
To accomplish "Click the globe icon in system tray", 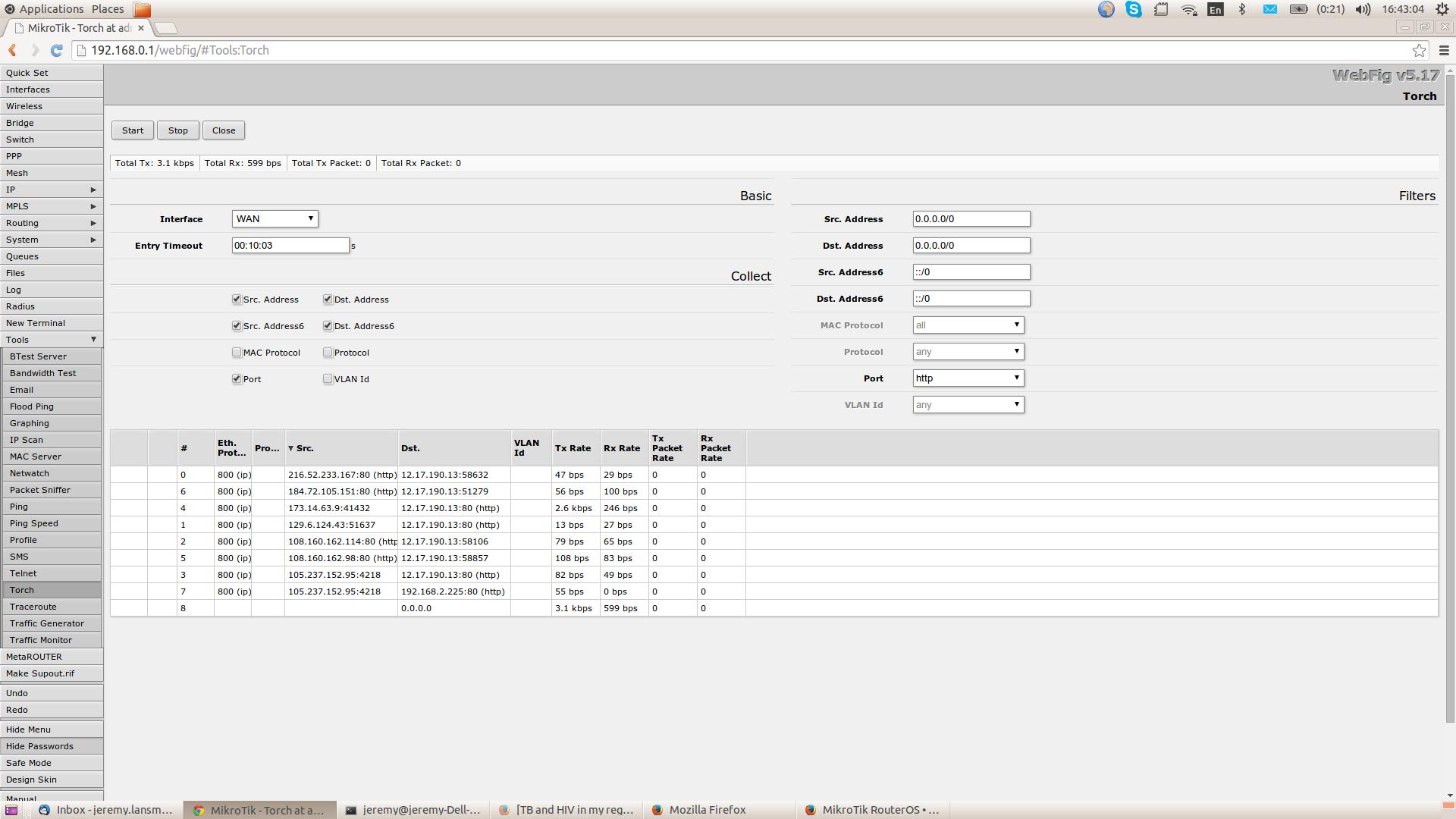I will coord(1106,9).
